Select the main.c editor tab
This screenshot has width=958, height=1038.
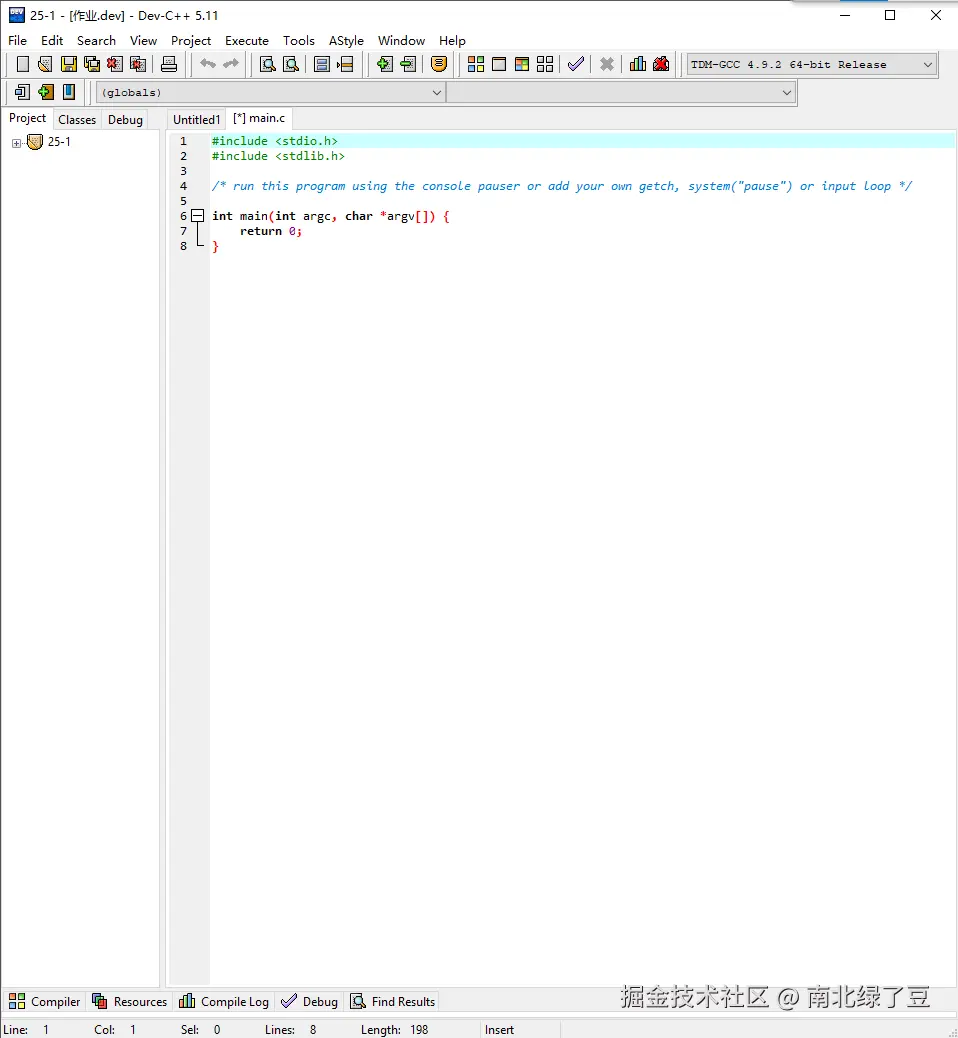(259, 118)
